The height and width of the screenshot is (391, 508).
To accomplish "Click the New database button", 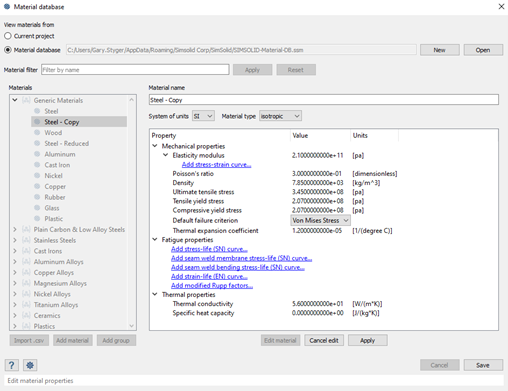I will coord(440,50).
